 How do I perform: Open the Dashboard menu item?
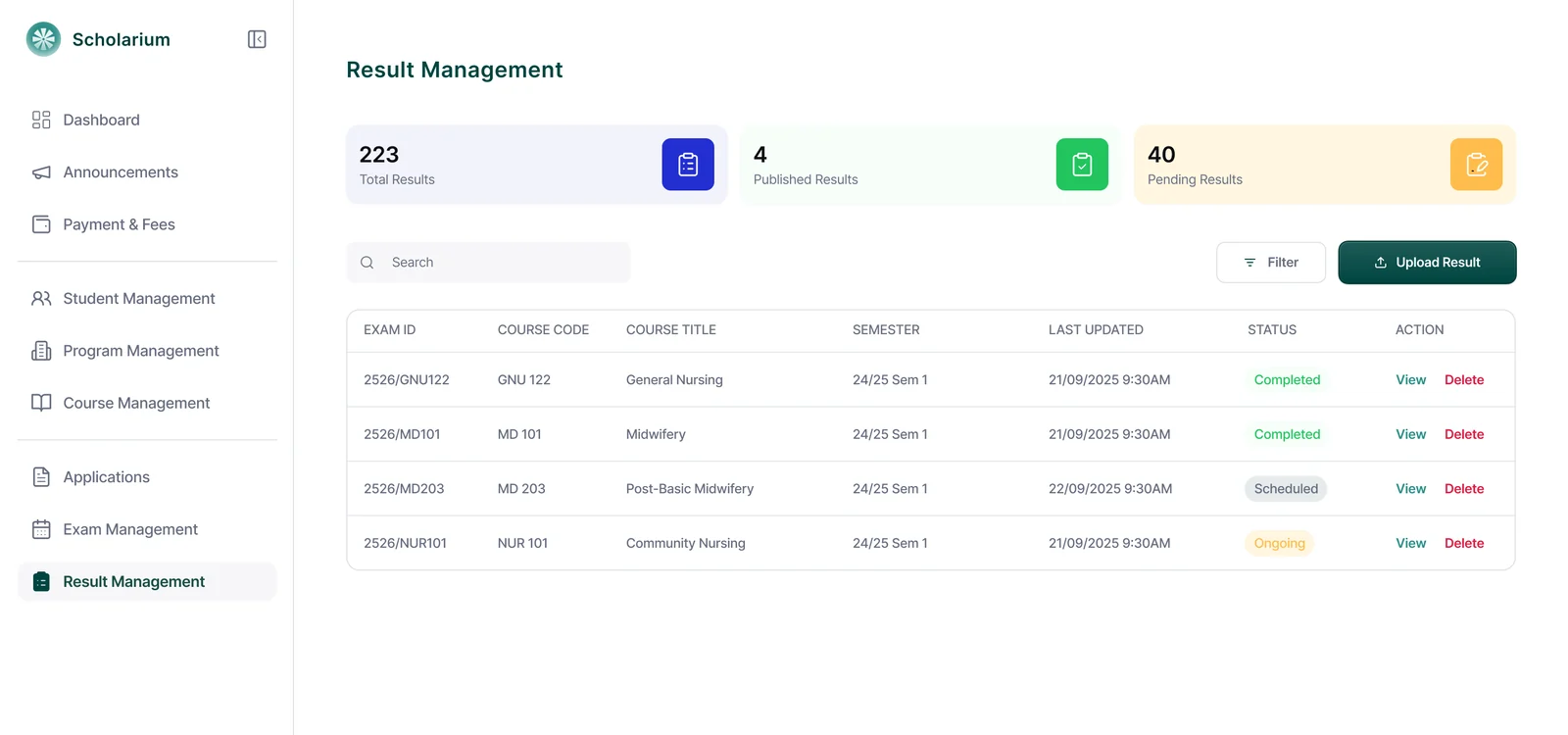[147, 120]
